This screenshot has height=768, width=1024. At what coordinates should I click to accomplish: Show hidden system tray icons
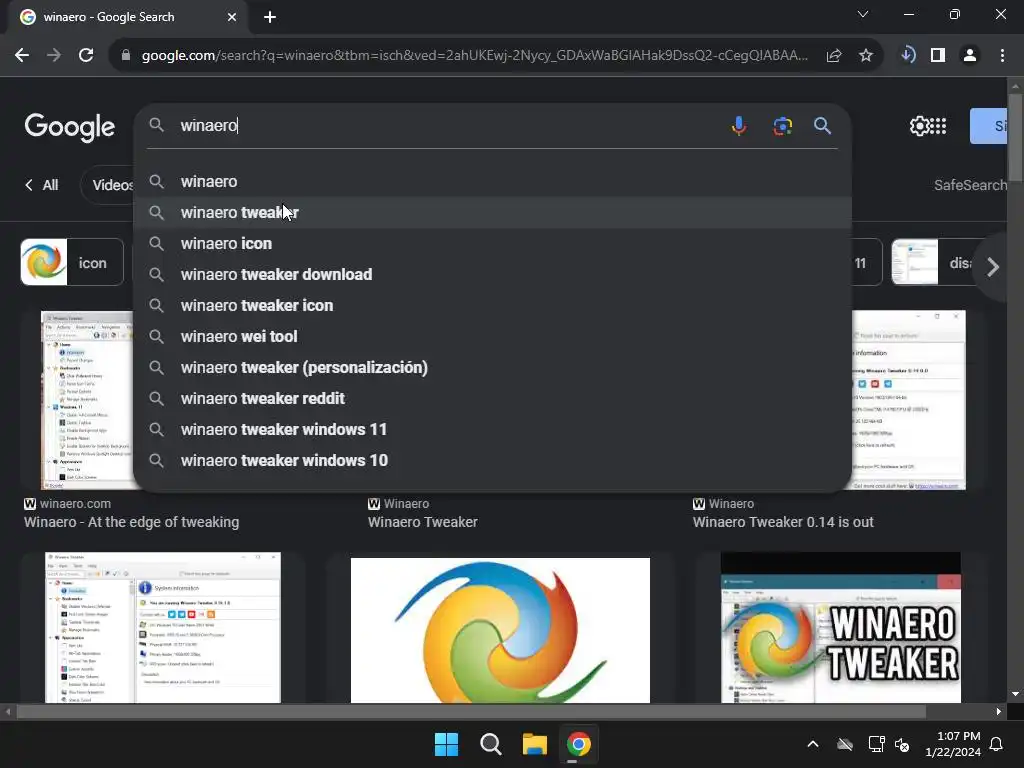[813, 744]
